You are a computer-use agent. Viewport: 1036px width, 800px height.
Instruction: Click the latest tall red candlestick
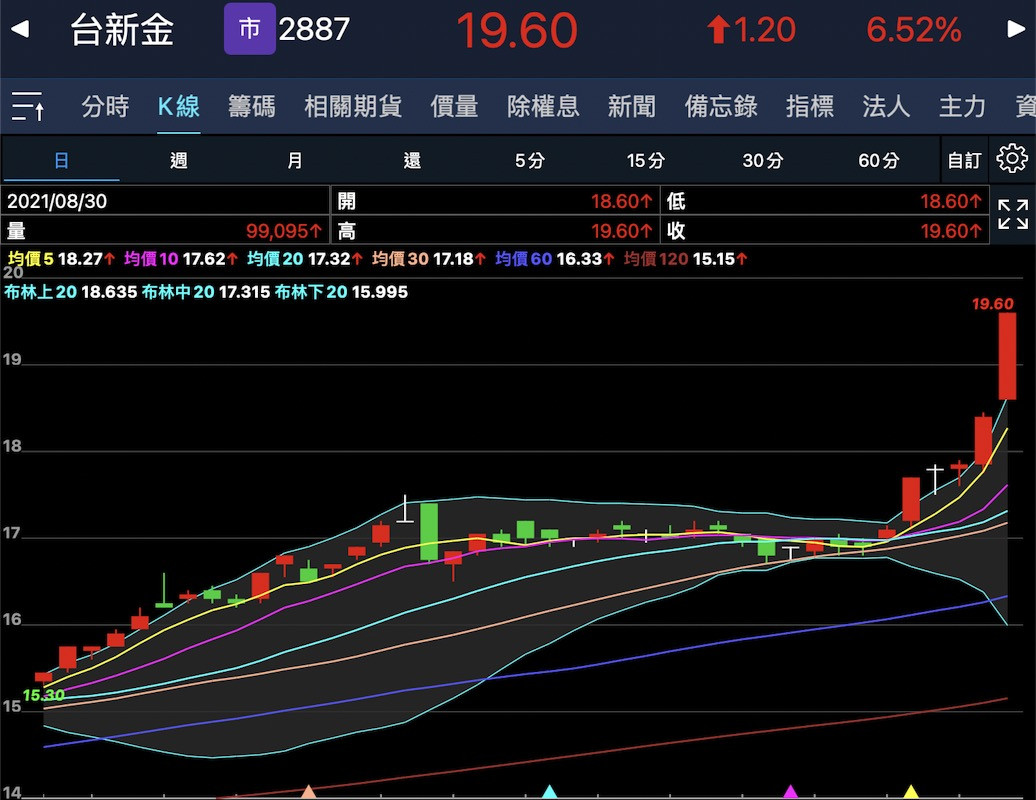[x=1007, y=355]
